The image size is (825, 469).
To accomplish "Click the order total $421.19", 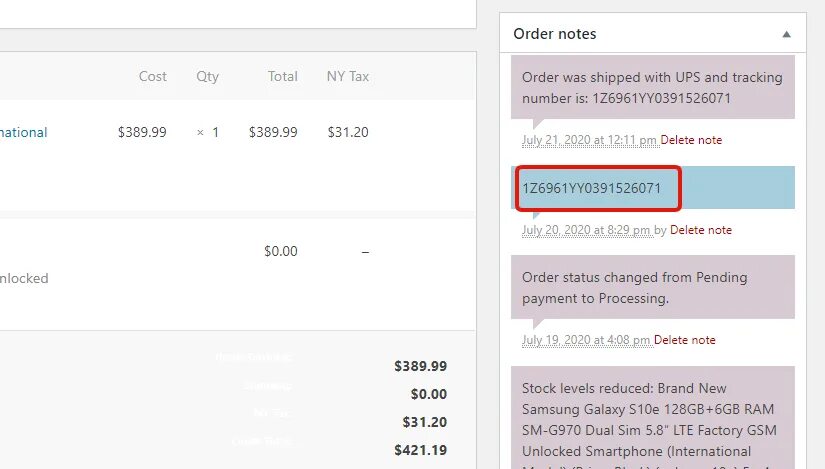I will pos(420,450).
